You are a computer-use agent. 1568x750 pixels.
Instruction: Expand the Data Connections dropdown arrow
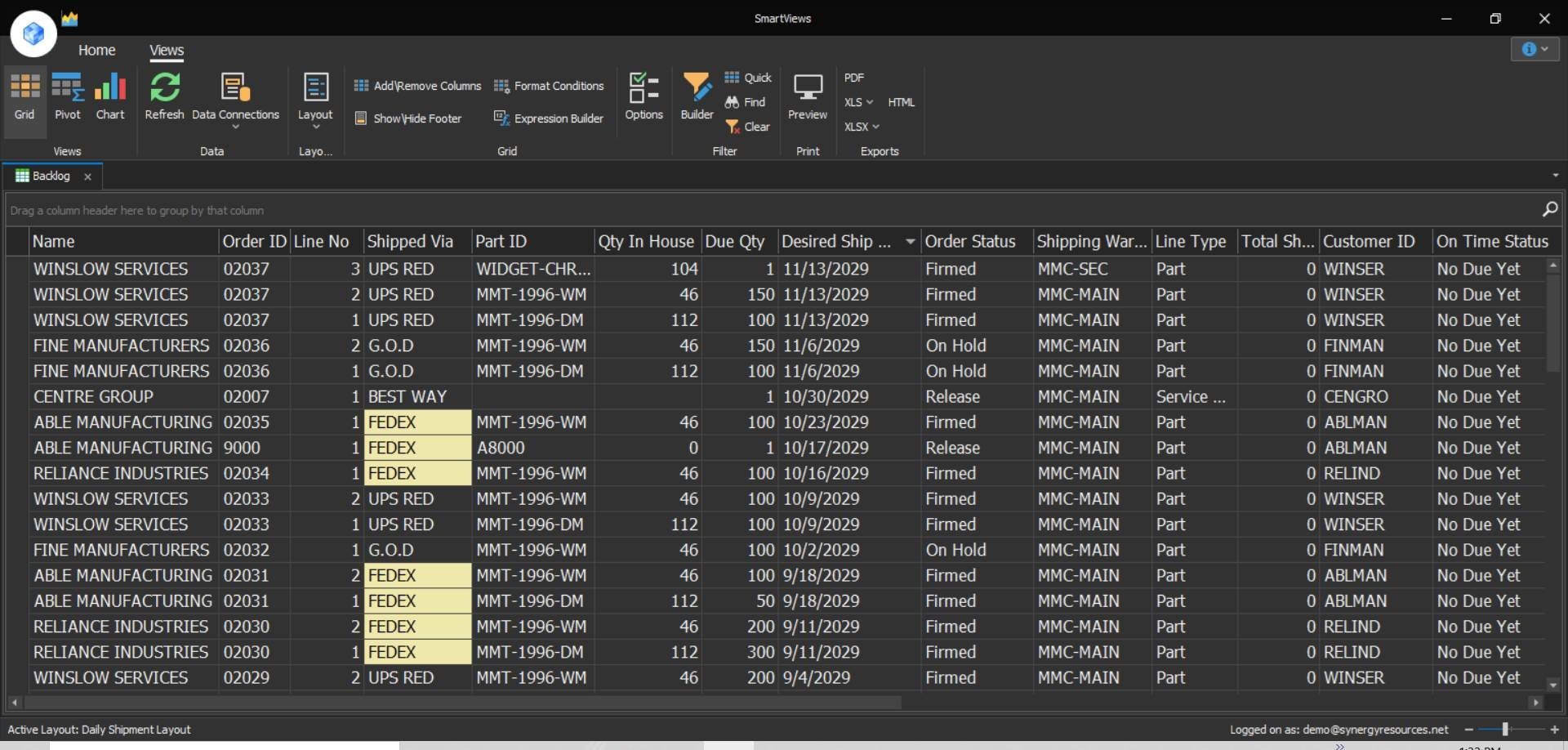(x=235, y=127)
